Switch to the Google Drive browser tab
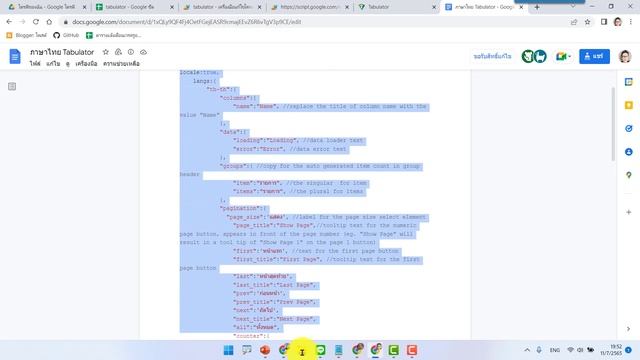Viewport: 640px width, 360px height. pos(47,7)
